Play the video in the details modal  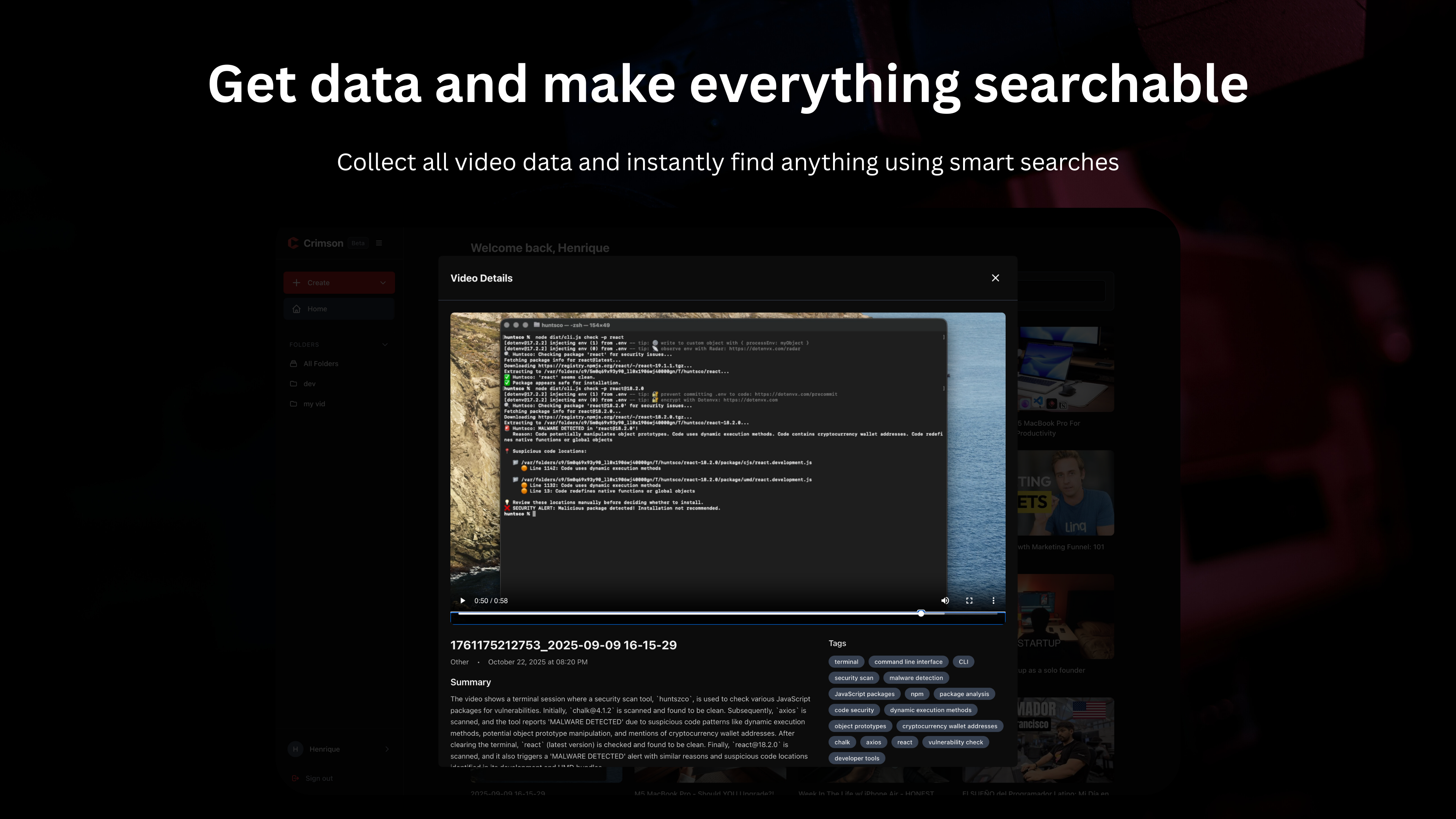point(462,600)
